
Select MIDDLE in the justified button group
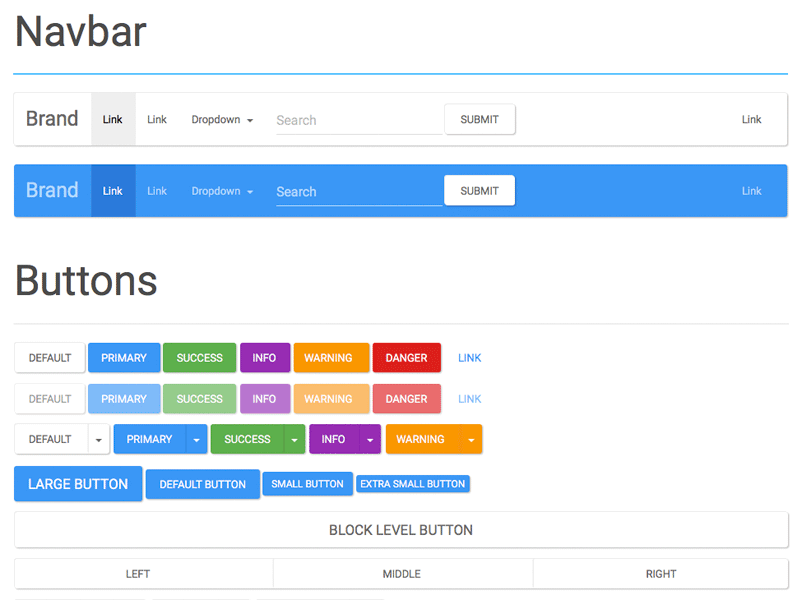[x=403, y=573]
